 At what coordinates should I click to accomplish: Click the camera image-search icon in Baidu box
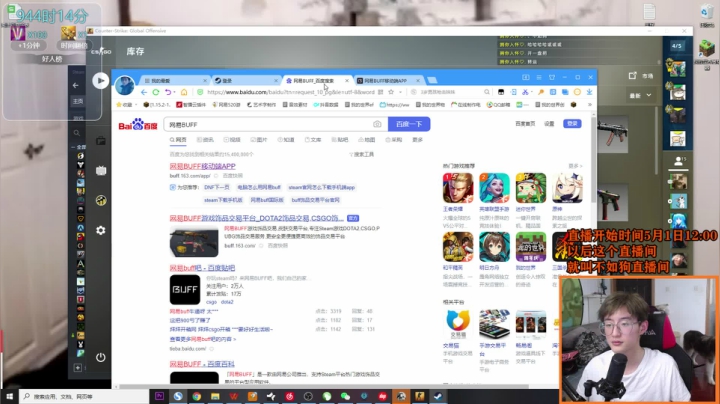coord(377,124)
